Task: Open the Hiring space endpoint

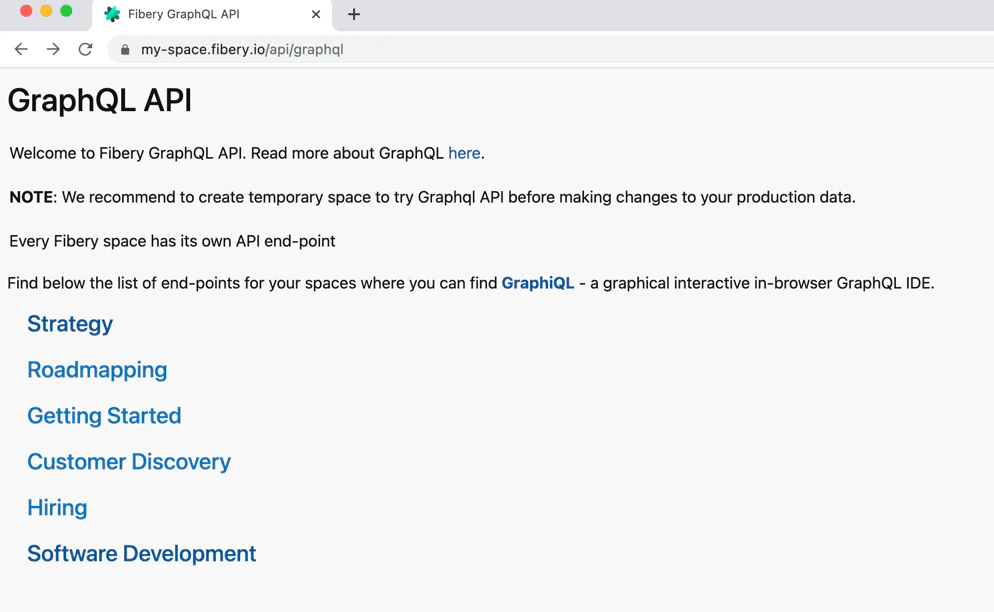Action: [57, 508]
